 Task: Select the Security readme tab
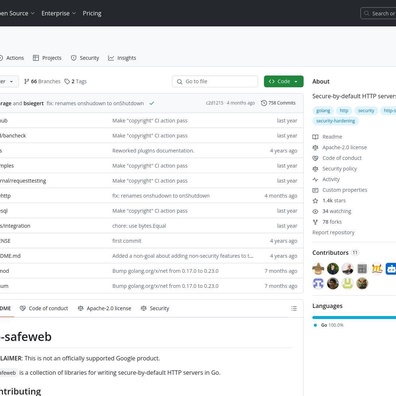point(155,308)
